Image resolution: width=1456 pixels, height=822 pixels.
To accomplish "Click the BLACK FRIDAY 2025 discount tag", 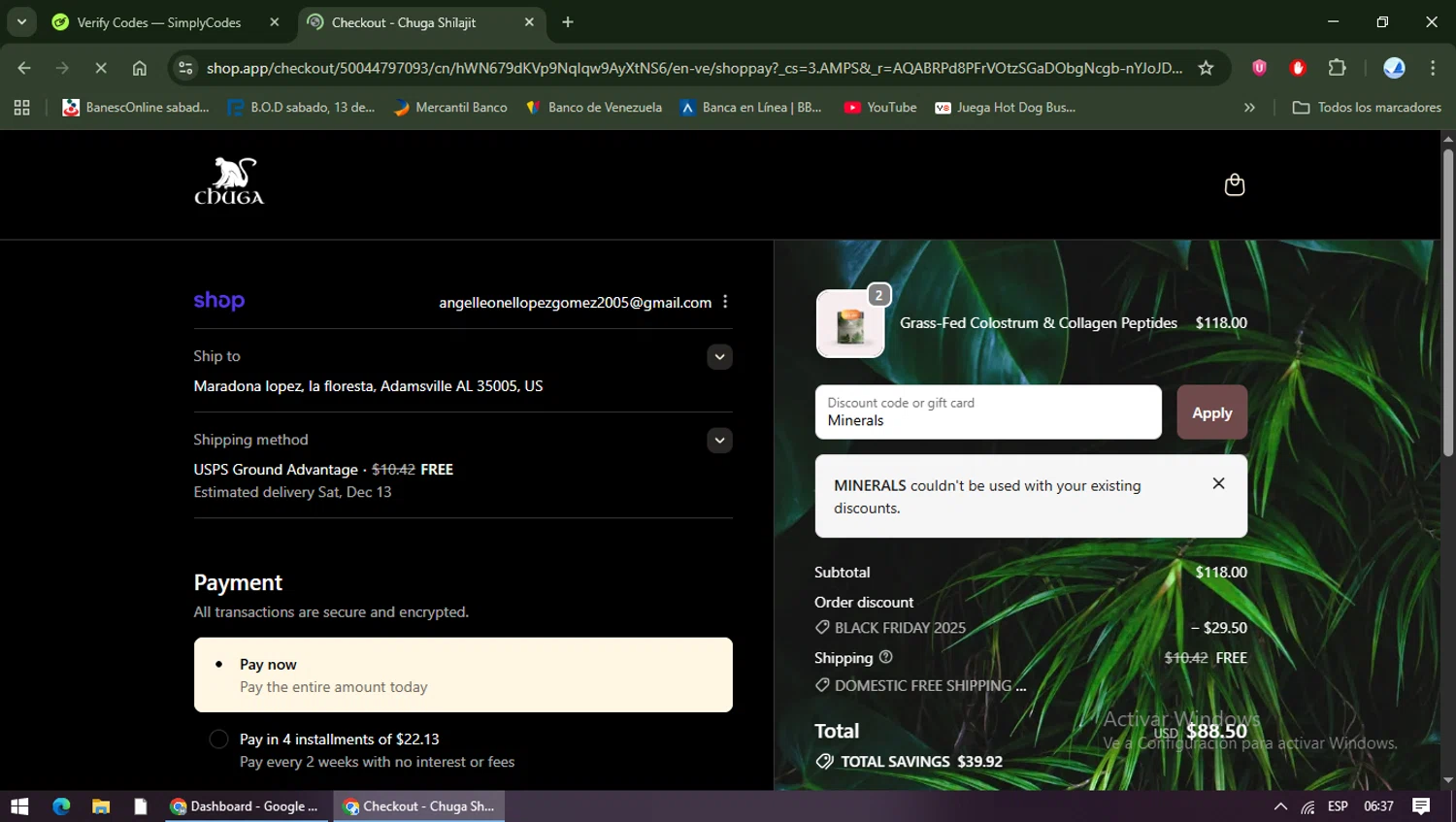I will pos(890,628).
